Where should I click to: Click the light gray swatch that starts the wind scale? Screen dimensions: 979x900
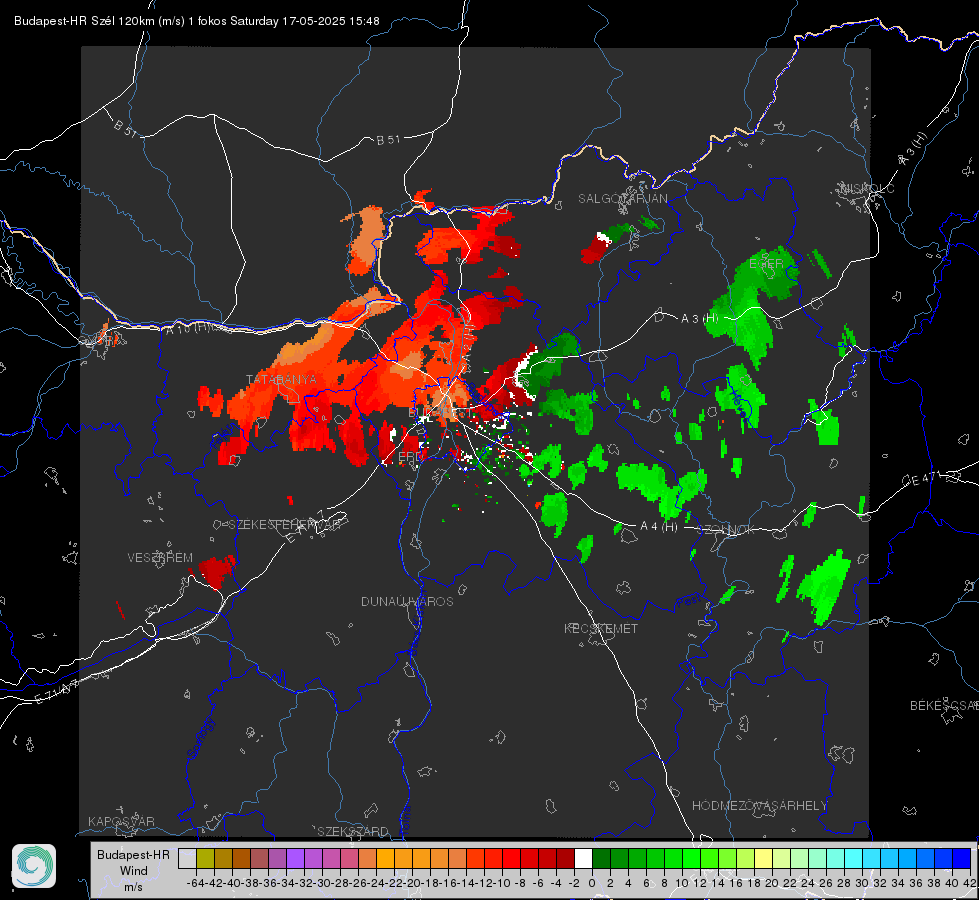tap(187, 858)
